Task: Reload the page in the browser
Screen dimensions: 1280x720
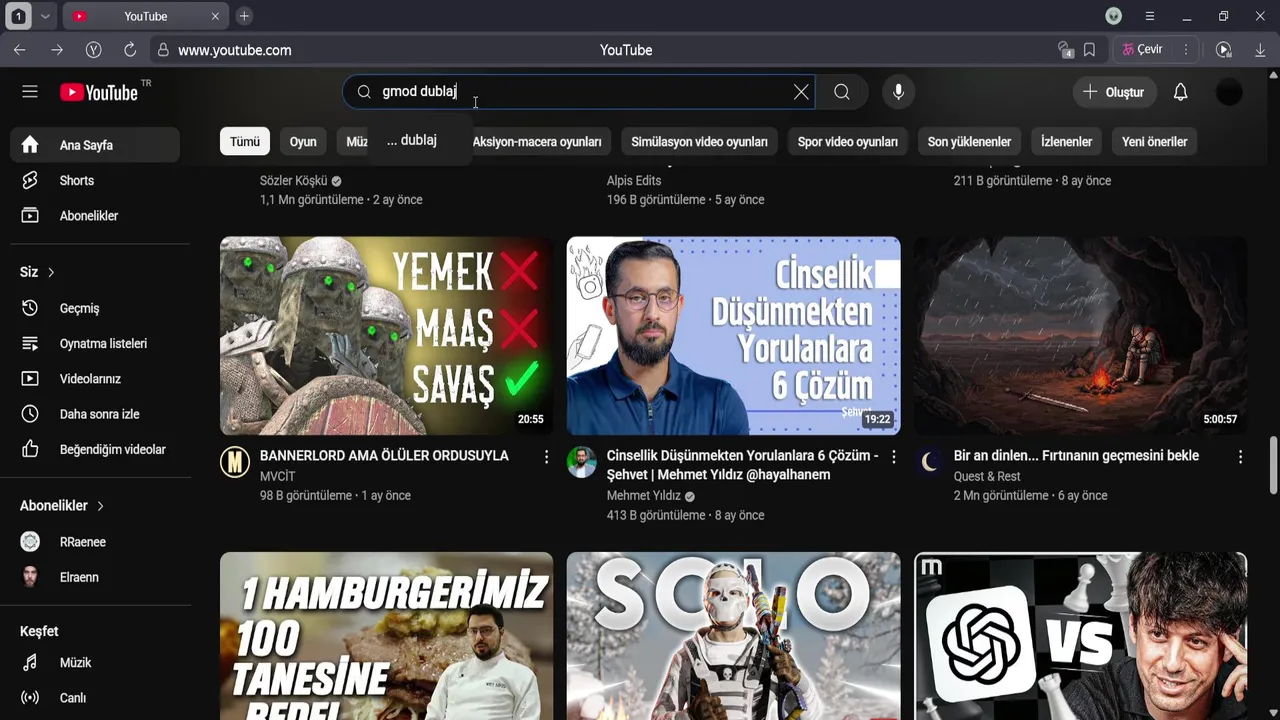Action: tap(130, 50)
